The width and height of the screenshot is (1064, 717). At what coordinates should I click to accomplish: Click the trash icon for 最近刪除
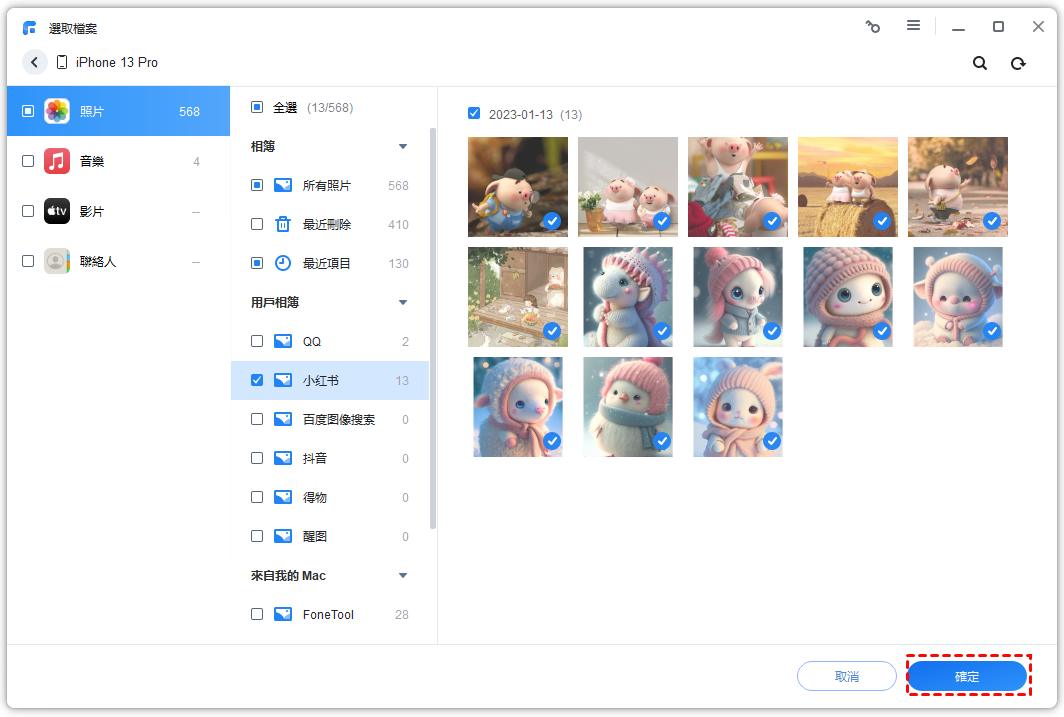[x=283, y=224]
